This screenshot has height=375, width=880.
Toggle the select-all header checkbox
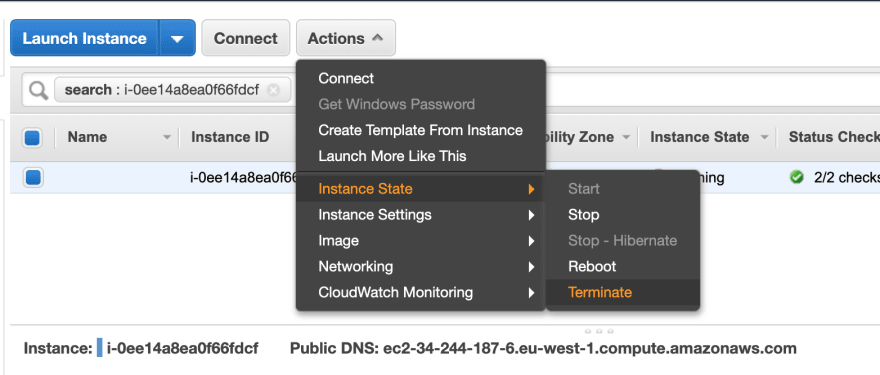[x=32, y=138]
